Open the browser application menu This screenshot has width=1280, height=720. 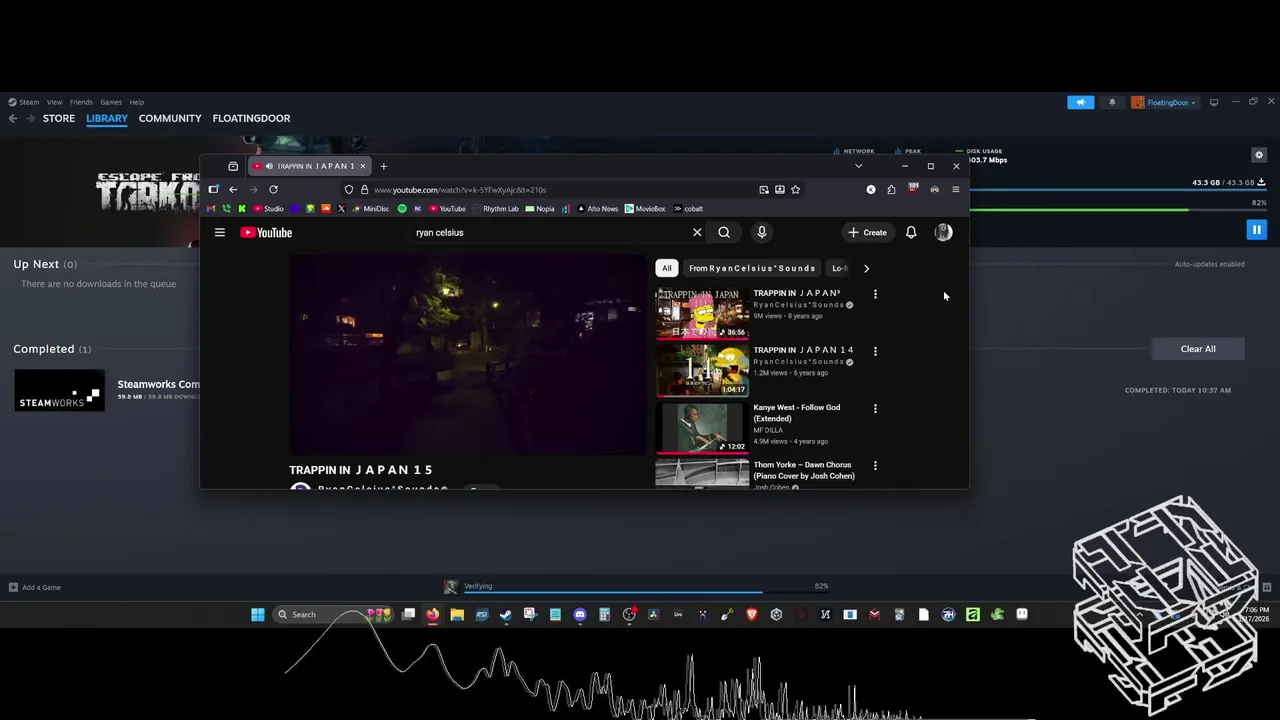(956, 189)
